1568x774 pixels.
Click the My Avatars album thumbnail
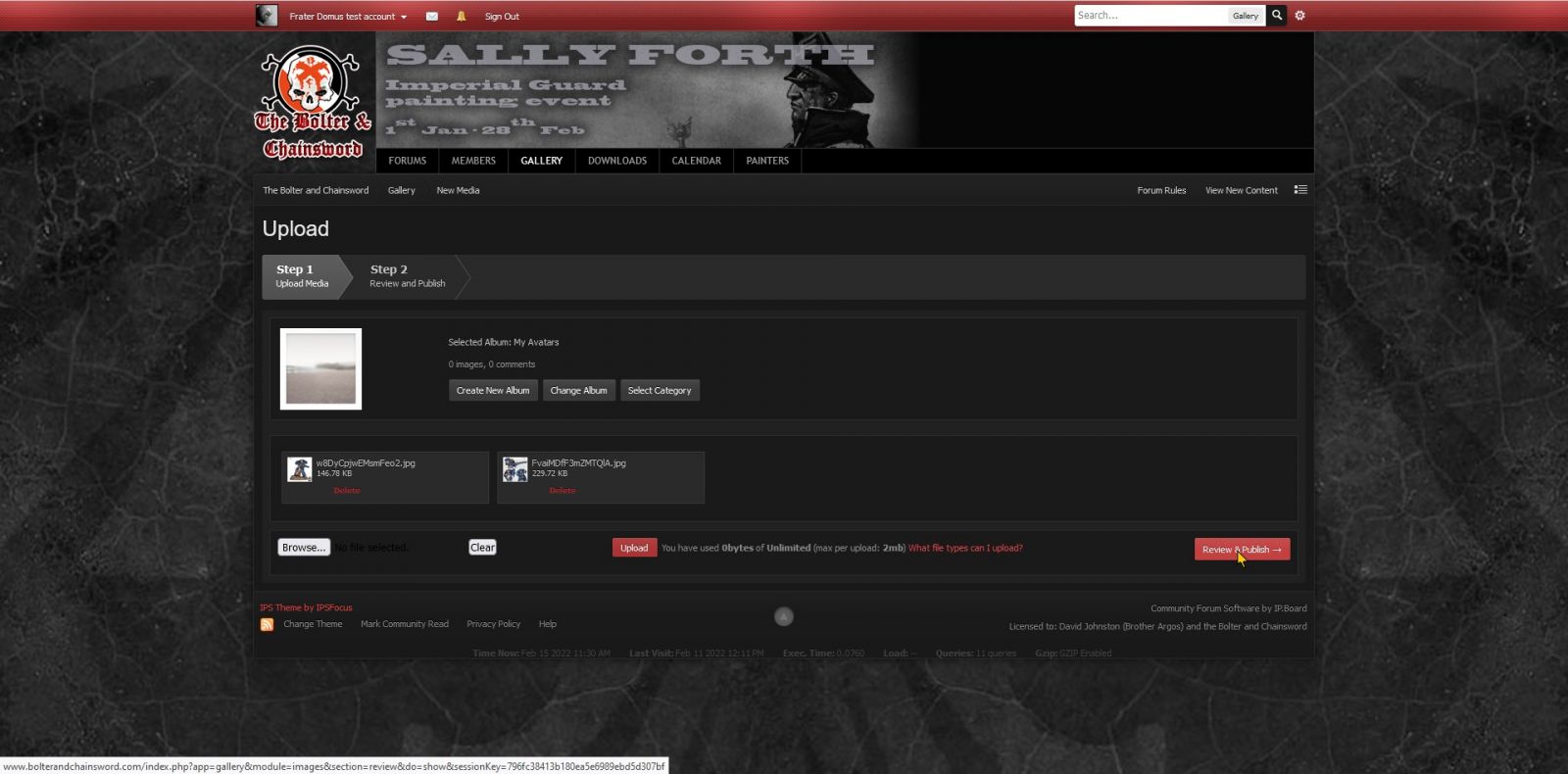coord(320,369)
